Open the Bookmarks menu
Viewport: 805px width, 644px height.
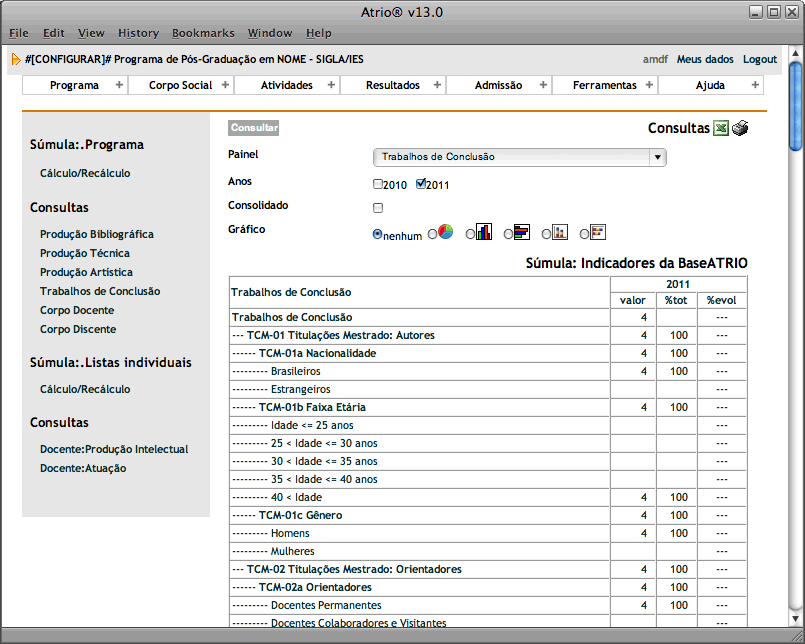point(202,33)
